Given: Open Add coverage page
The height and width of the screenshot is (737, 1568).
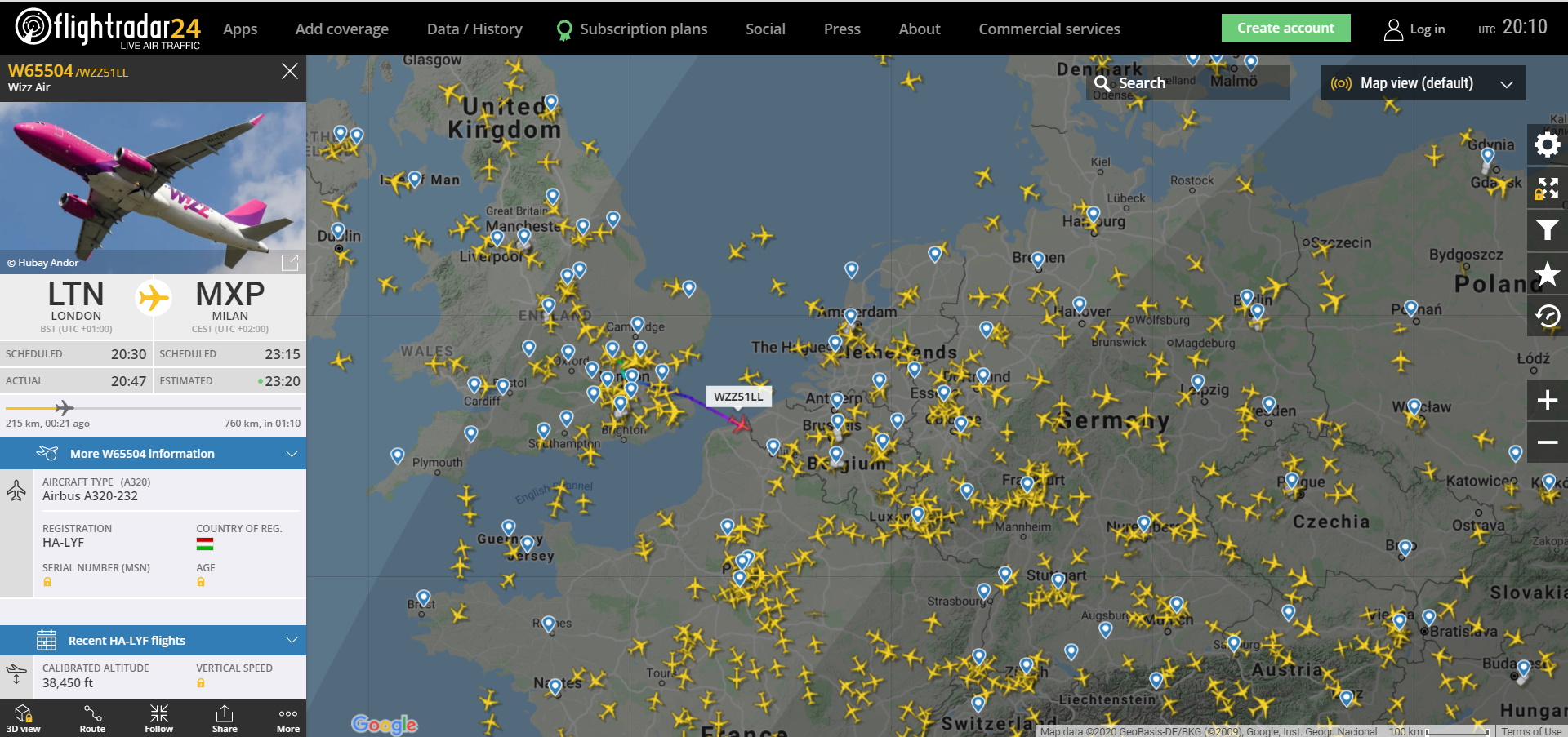Looking at the screenshot, I should point(342,29).
